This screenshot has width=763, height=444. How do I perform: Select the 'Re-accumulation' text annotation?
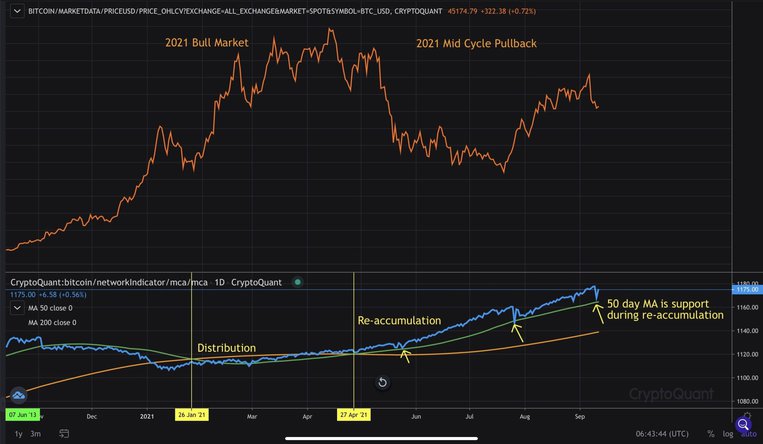(x=400, y=321)
